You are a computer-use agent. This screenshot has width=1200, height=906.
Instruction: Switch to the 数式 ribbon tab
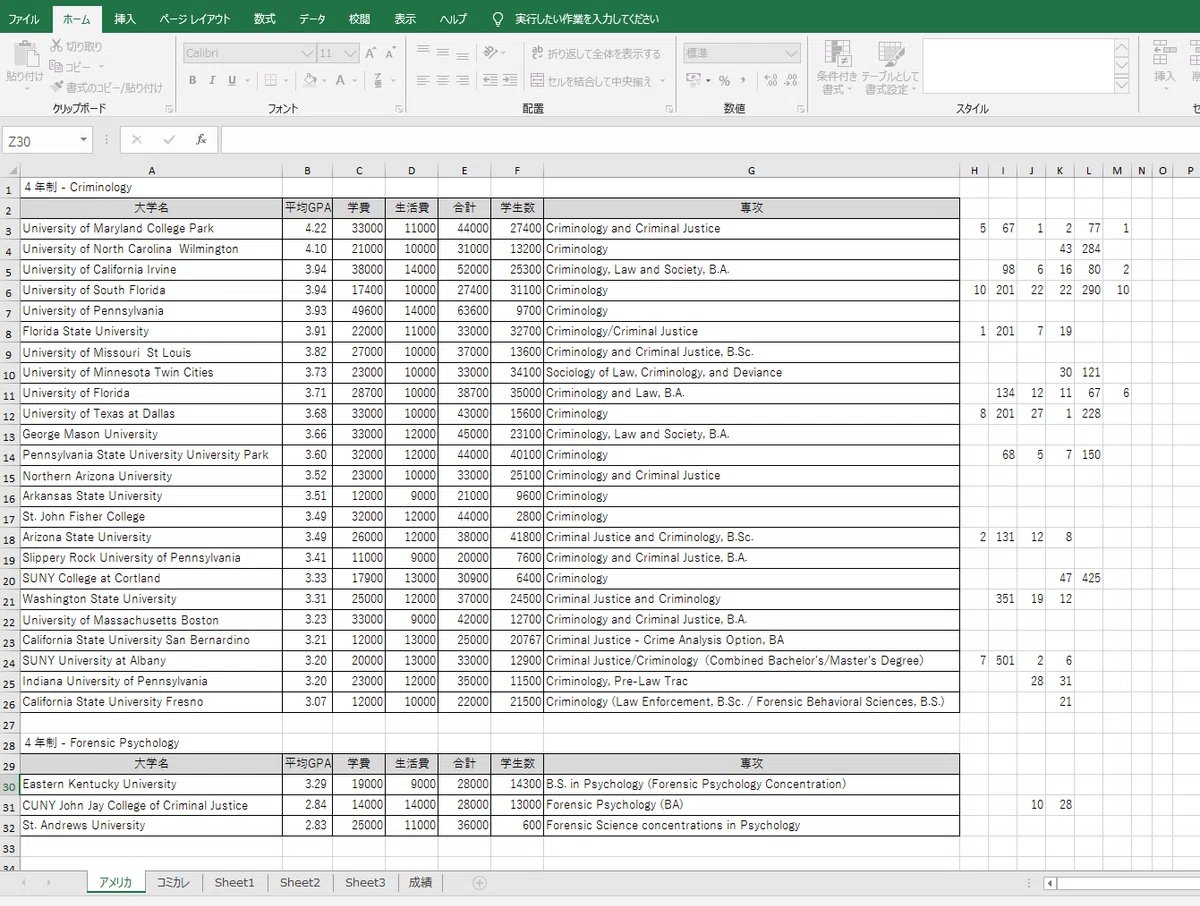pyautogui.click(x=264, y=19)
